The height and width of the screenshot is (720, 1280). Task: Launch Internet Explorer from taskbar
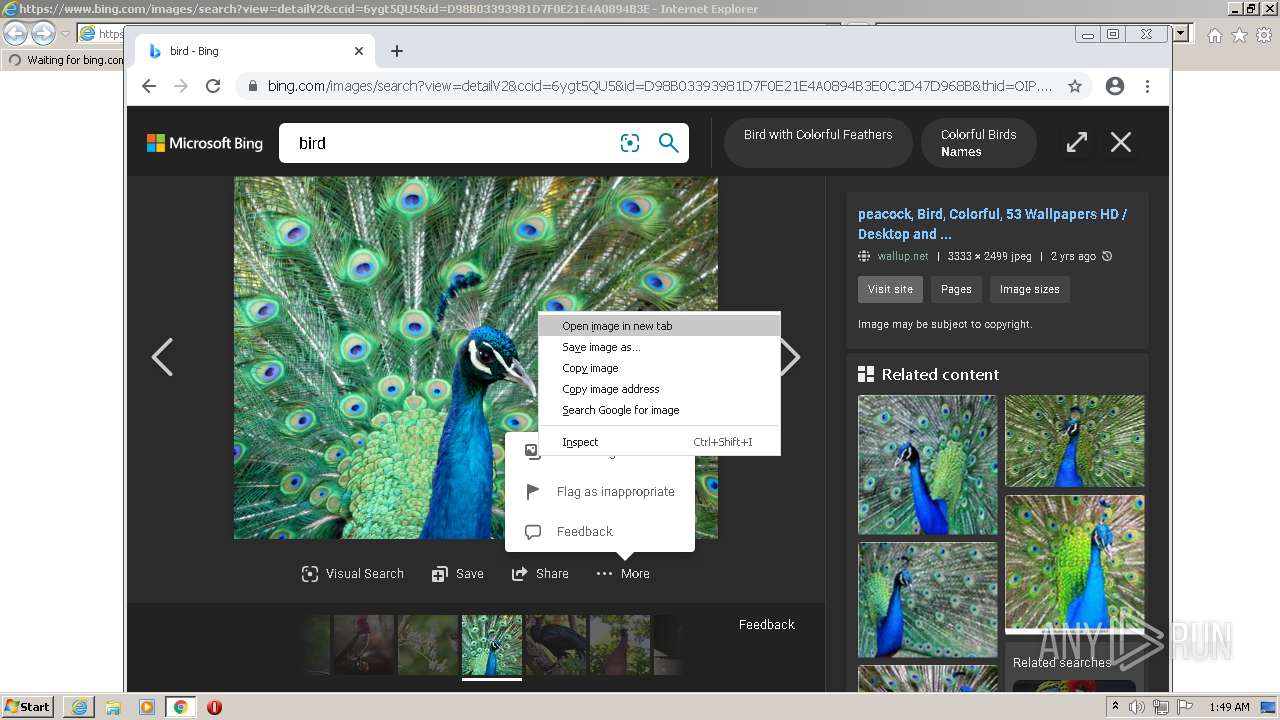click(x=79, y=707)
